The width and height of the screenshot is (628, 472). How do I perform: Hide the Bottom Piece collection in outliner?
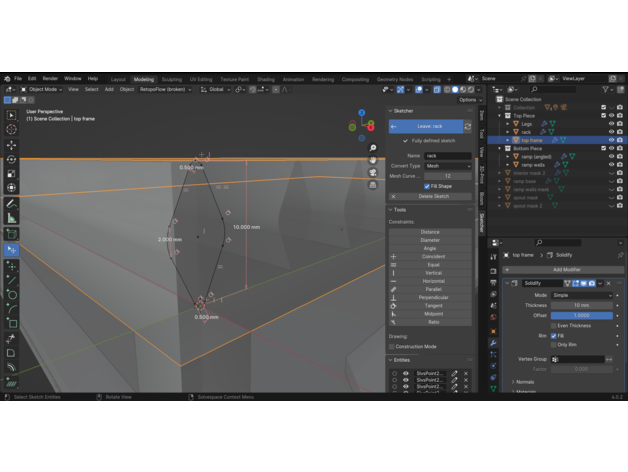[611, 149]
